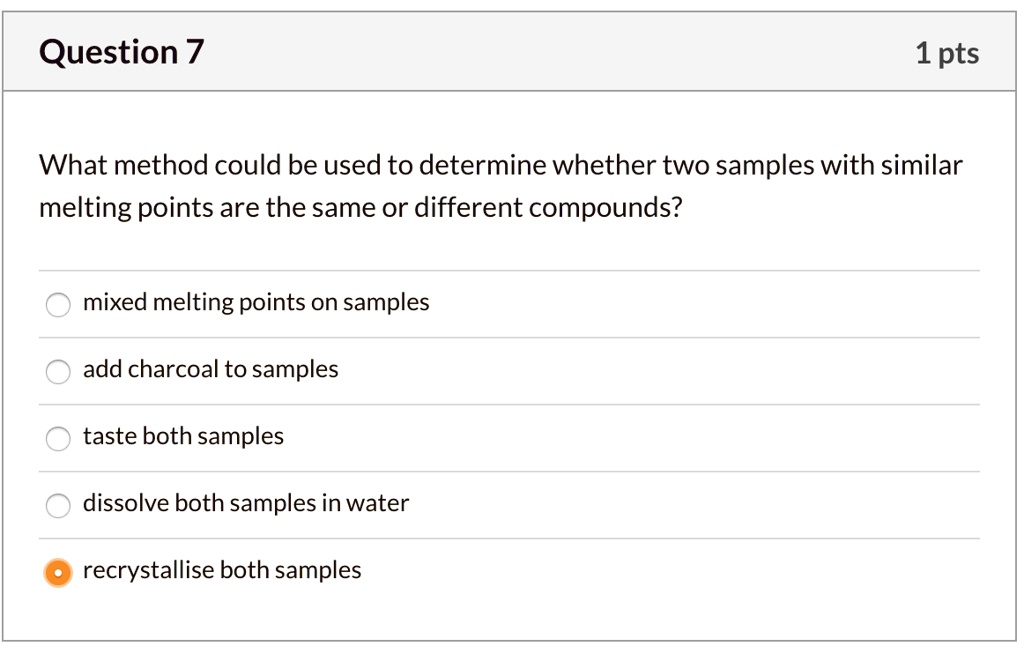
Task: Mark the "dissolve both samples in water" radio button
Action: [58, 506]
